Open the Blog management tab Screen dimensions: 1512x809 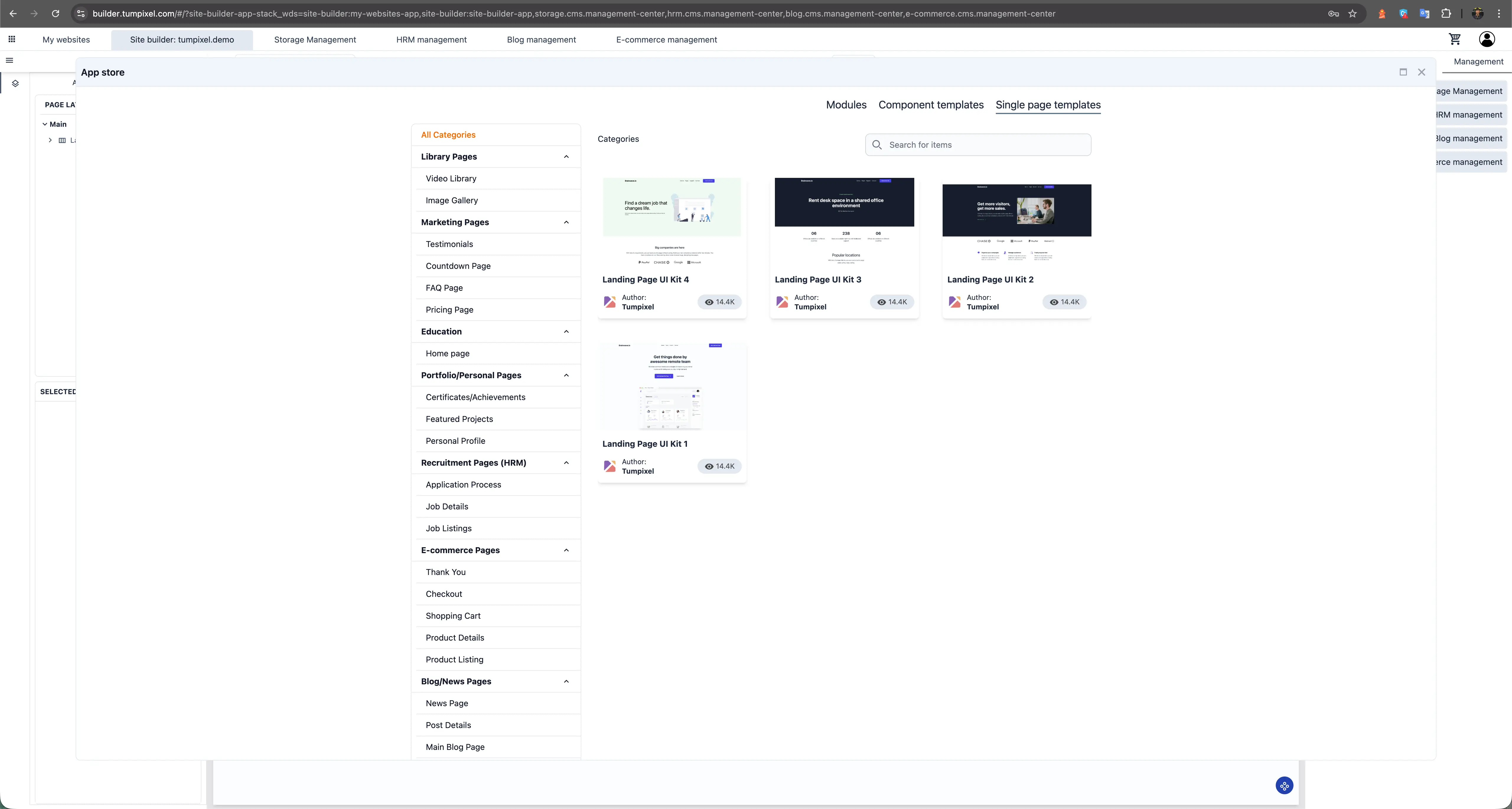pos(541,39)
